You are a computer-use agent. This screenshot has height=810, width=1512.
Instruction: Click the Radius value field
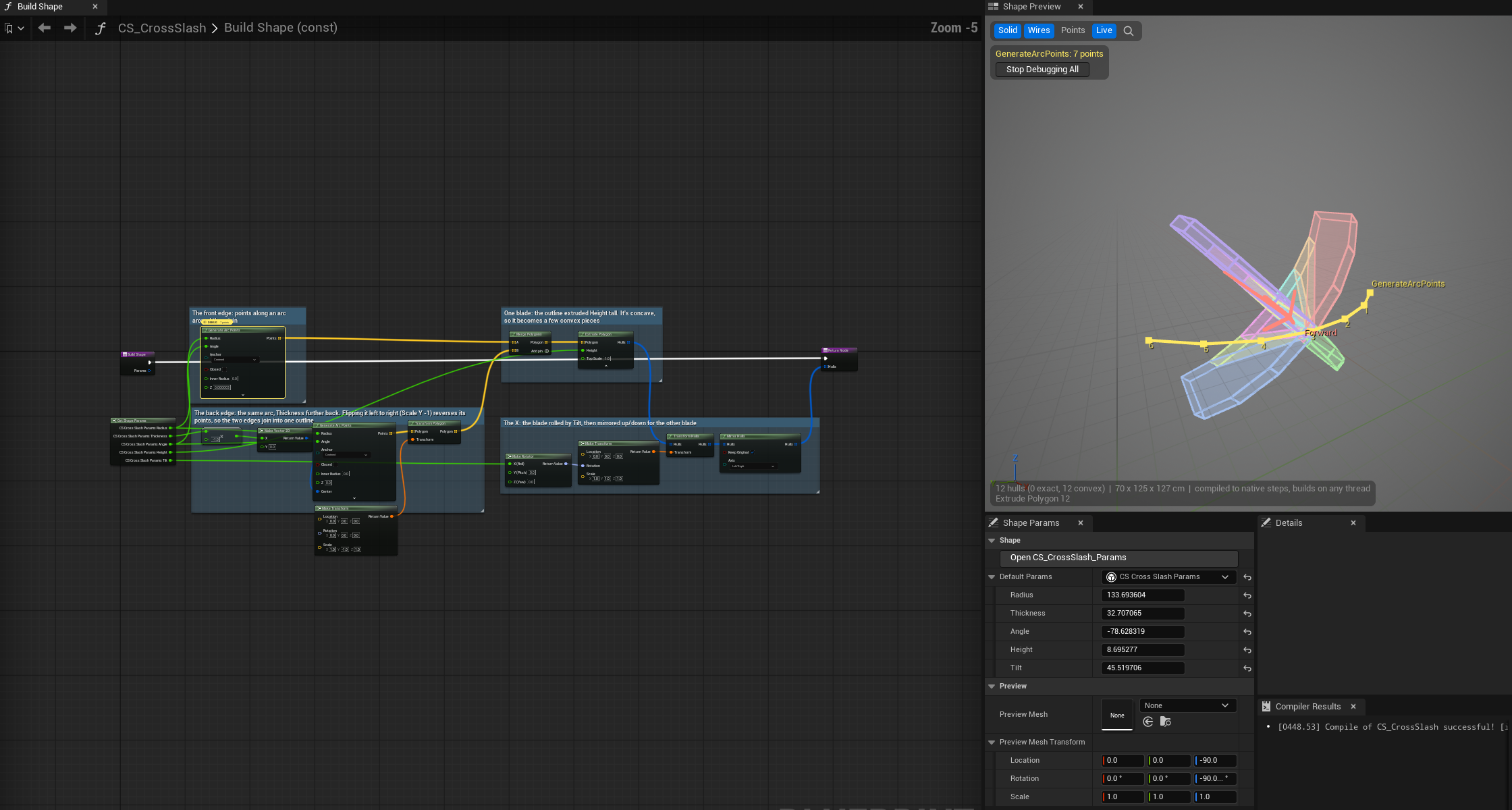pos(1142,595)
